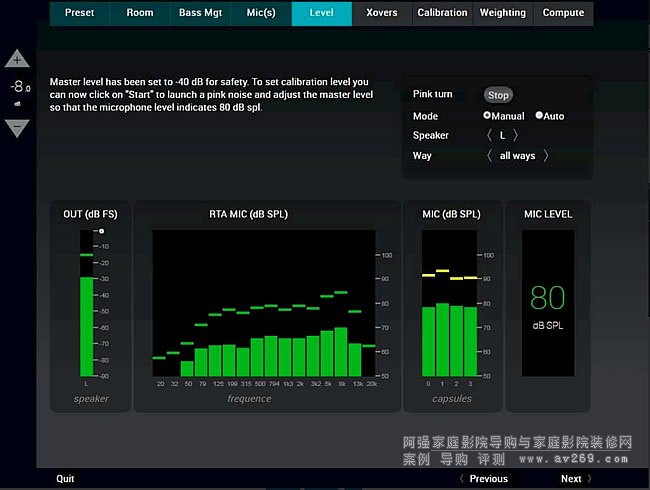650x490 pixels.
Task: Switch to the Room tab
Action: click(140, 13)
